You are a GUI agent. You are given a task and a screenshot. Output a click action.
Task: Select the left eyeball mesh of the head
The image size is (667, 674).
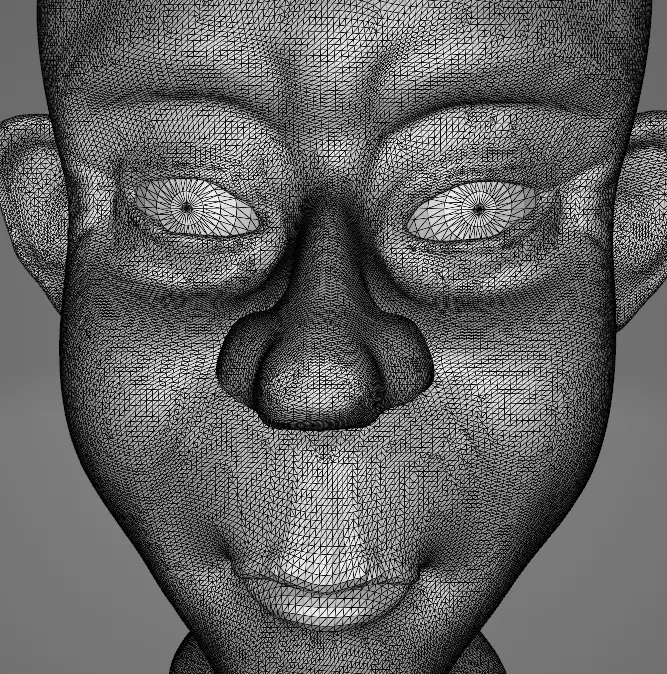tap(197, 208)
